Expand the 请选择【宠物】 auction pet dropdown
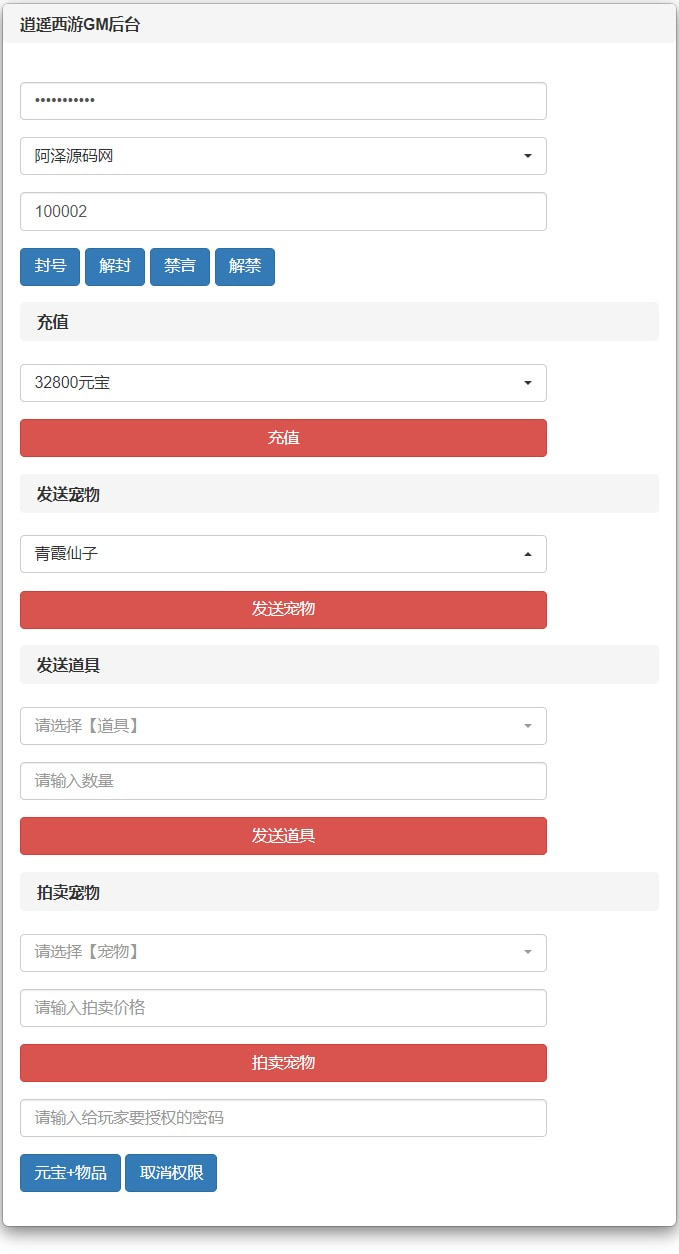This screenshot has height=1254, width=679. [283, 952]
